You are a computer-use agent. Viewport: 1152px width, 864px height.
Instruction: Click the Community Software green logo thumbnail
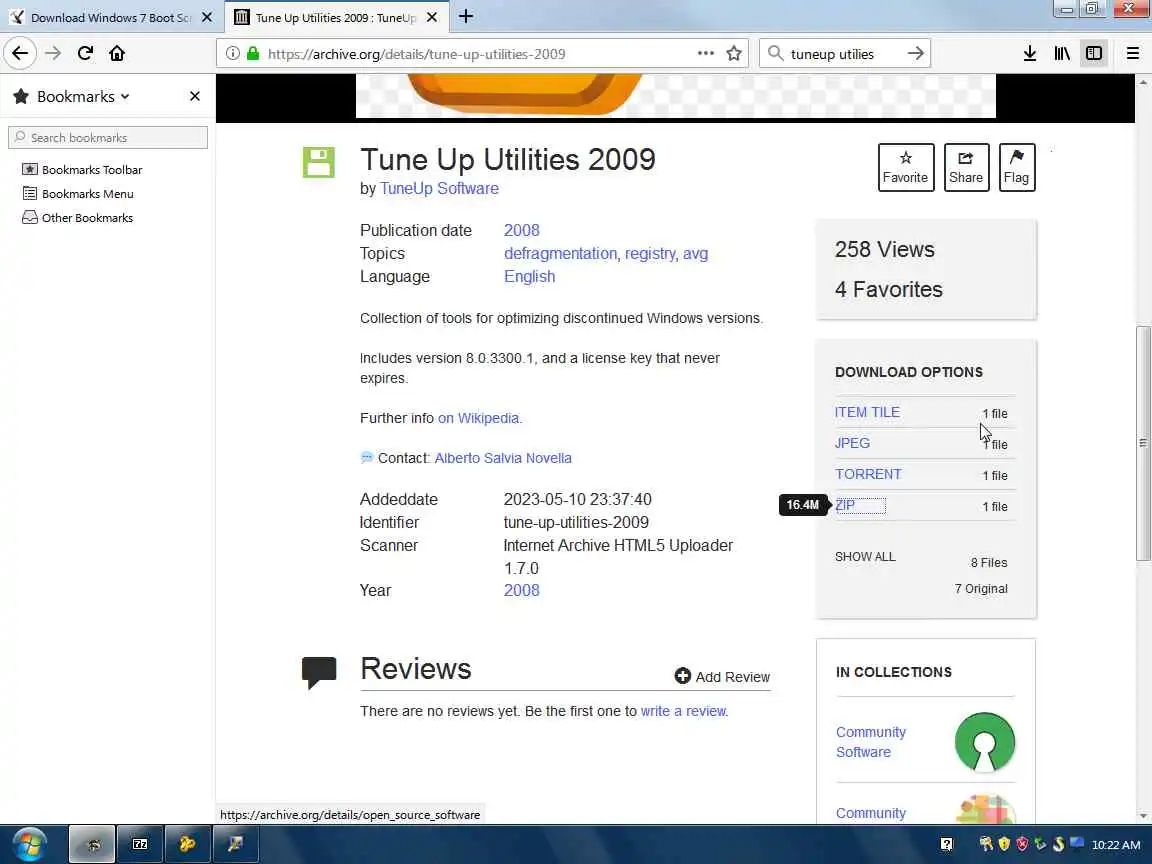(984, 742)
